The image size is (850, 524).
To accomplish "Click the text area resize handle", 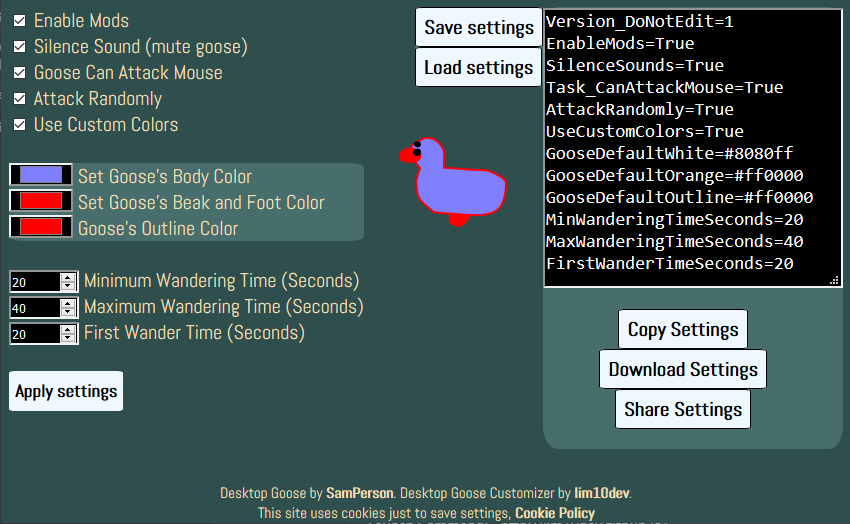I will (x=835, y=280).
